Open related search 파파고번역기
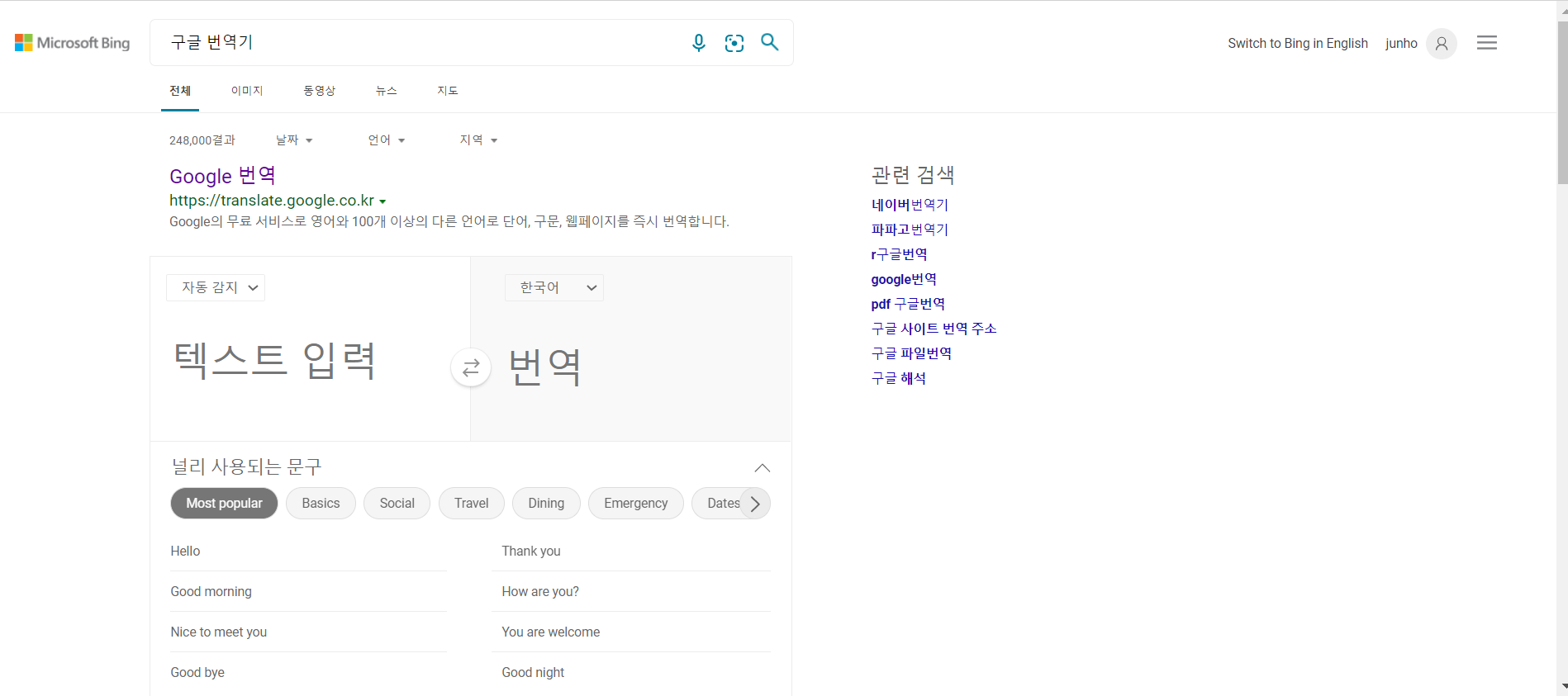The height and width of the screenshot is (696, 1568). tap(910, 230)
